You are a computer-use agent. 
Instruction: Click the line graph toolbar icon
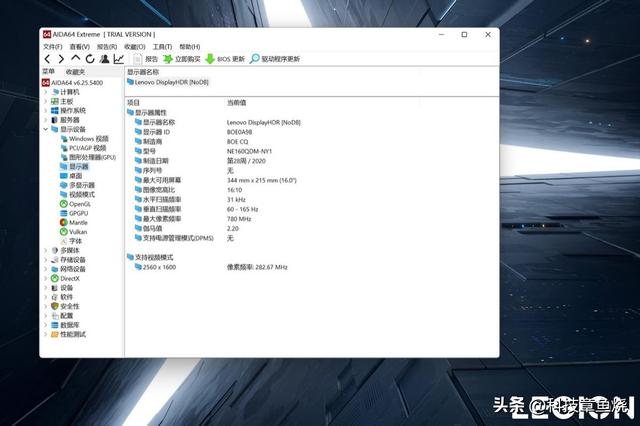[x=119, y=59]
